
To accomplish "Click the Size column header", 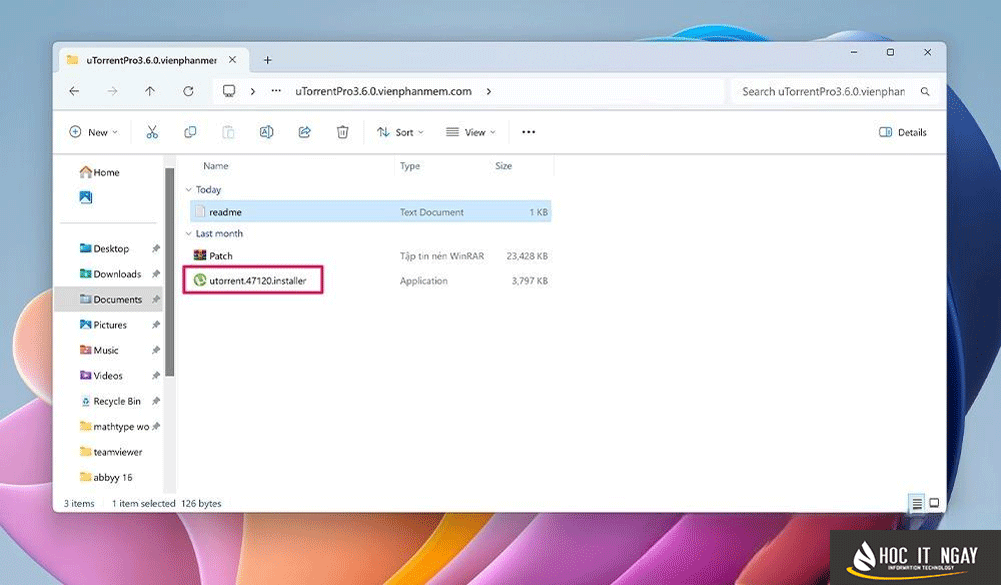I will (504, 165).
